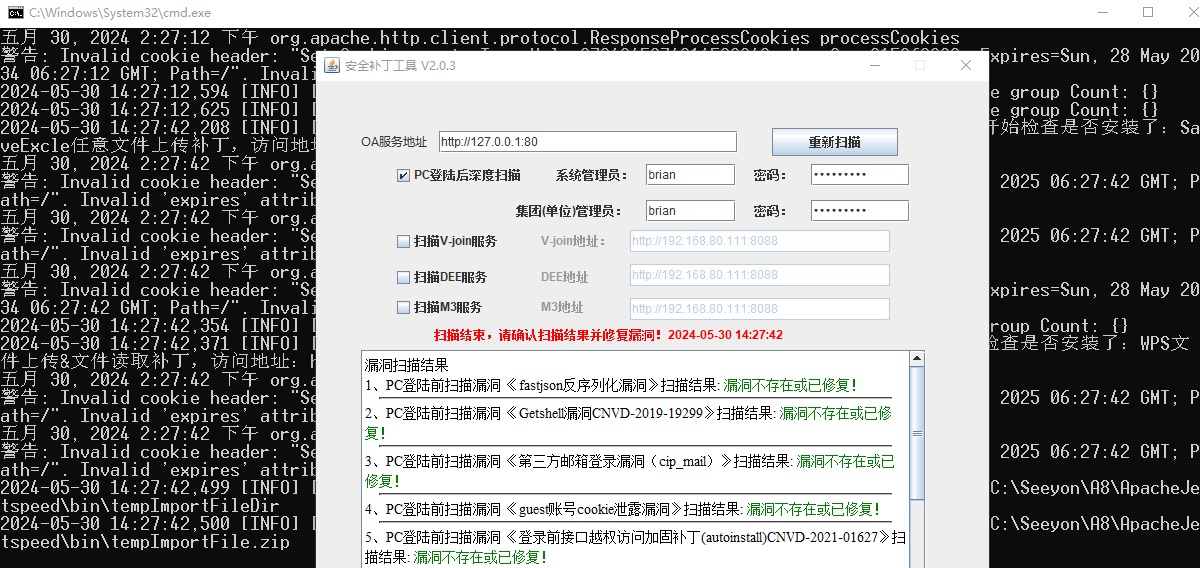Select the Getshell漏洞CNVD-2019-19299 result line

(628, 422)
